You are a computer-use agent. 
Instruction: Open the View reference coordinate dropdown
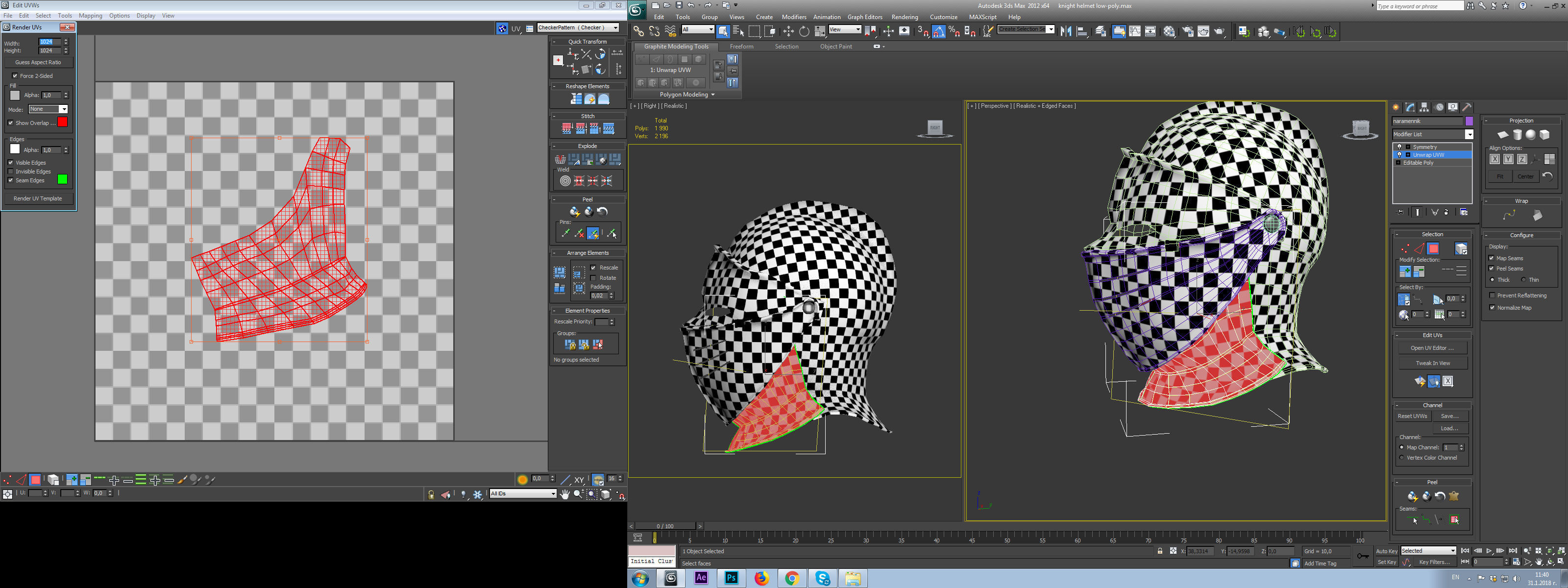click(845, 30)
